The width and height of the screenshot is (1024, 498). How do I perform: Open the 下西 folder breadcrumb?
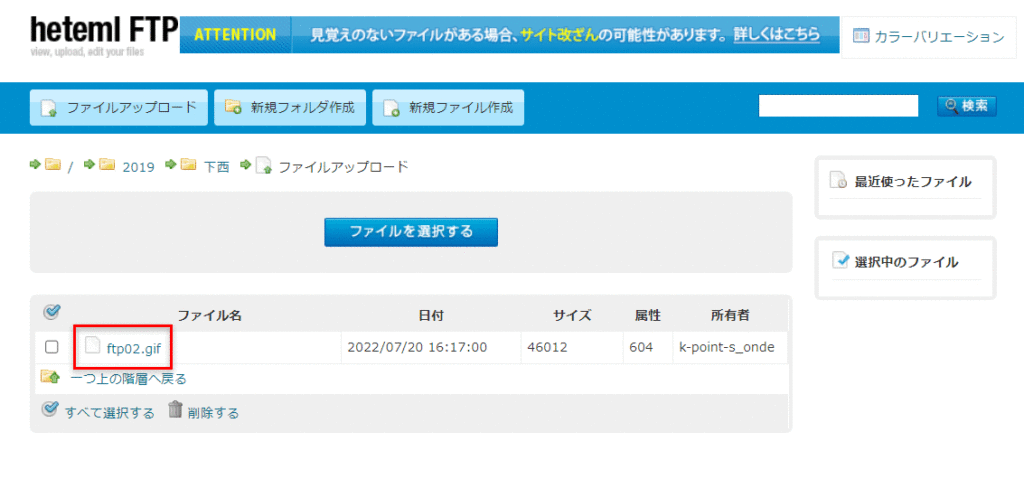(216, 167)
